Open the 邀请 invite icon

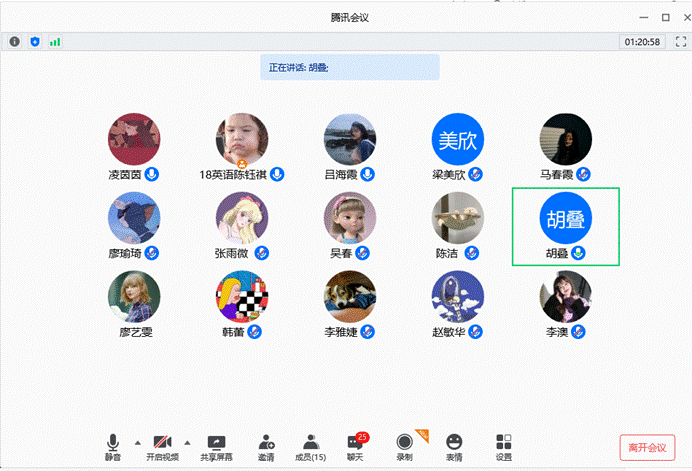(266, 446)
